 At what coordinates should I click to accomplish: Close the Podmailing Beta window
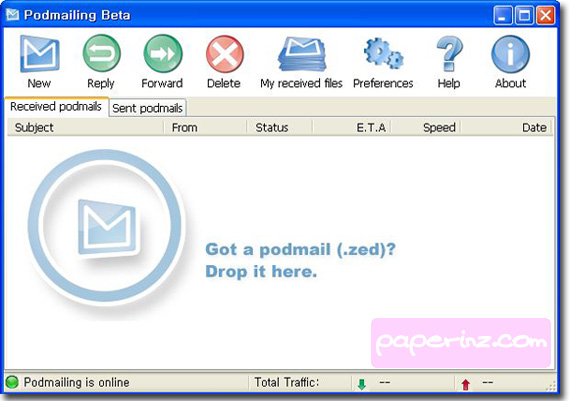click(x=546, y=16)
